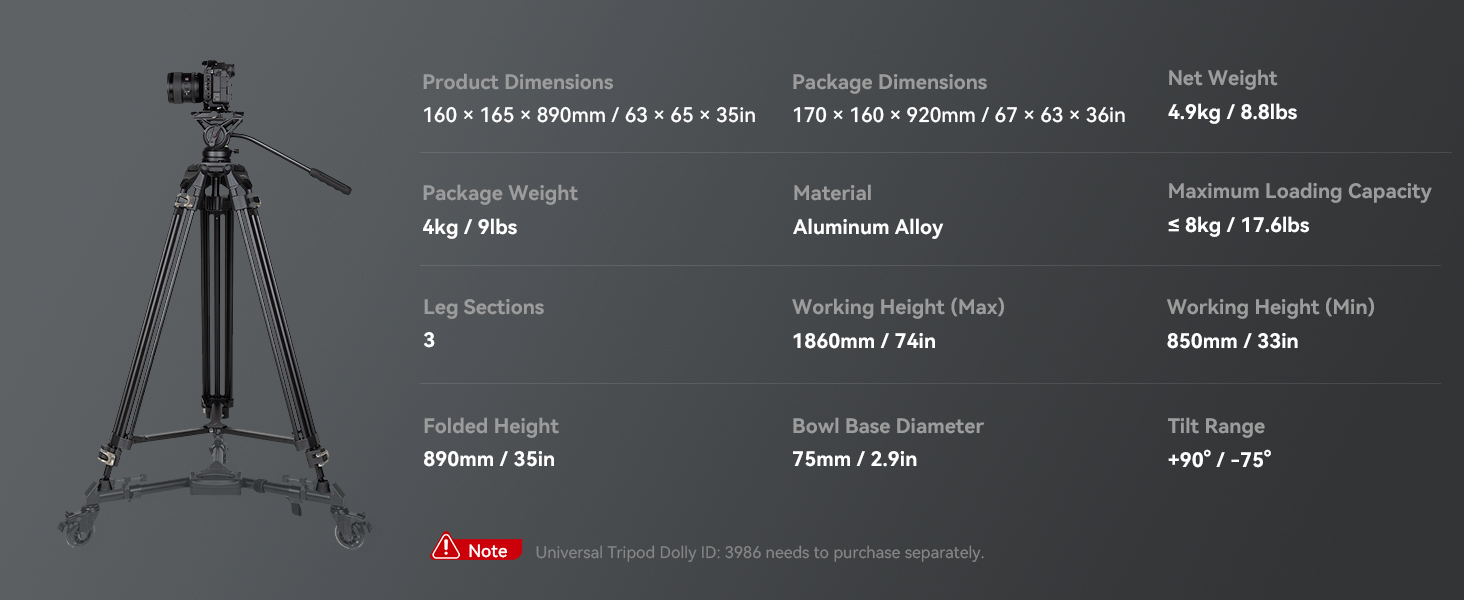Select the Tilt Range value +90° / -75°
Viewport: 1464px width, 600px height.
pos(1219,460)
